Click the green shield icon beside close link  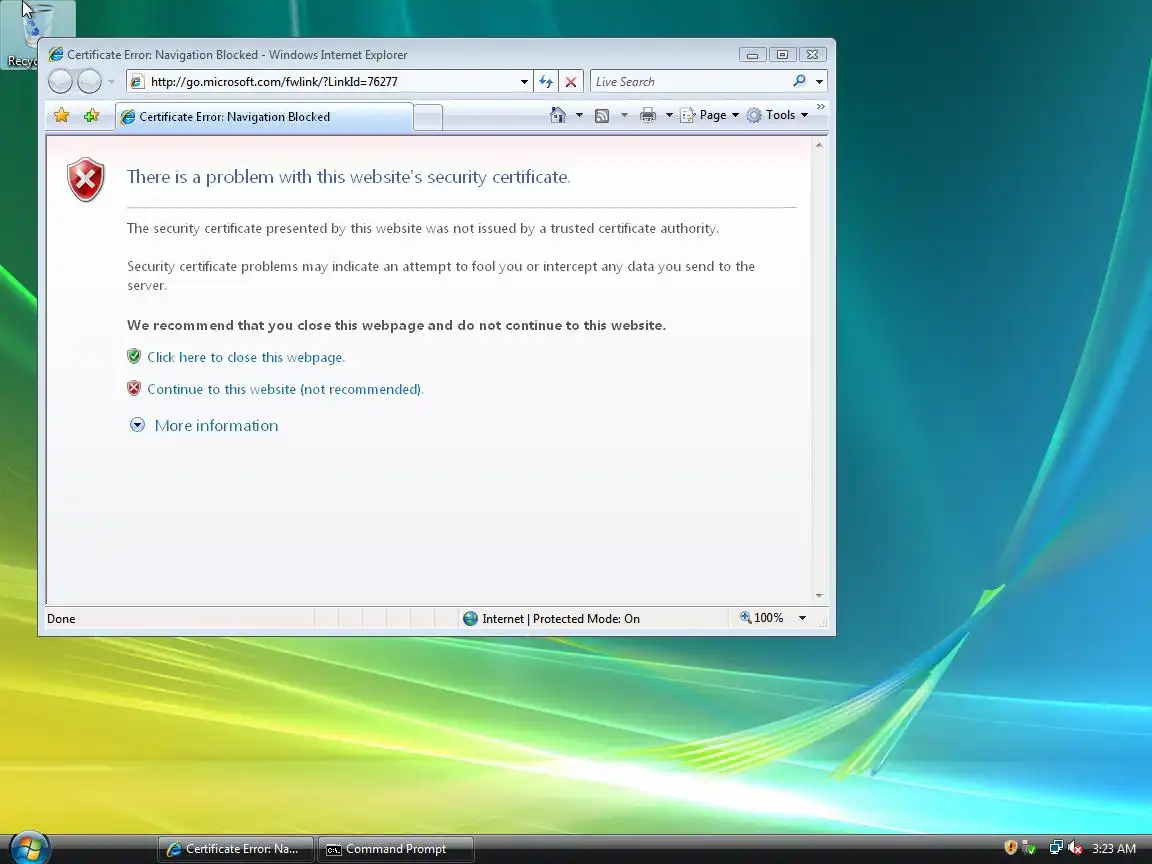point(134,356)
